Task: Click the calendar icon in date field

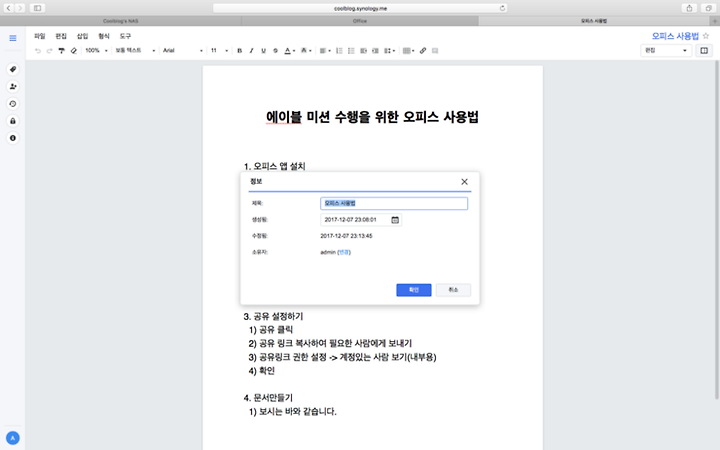Action: coord(395,220)
